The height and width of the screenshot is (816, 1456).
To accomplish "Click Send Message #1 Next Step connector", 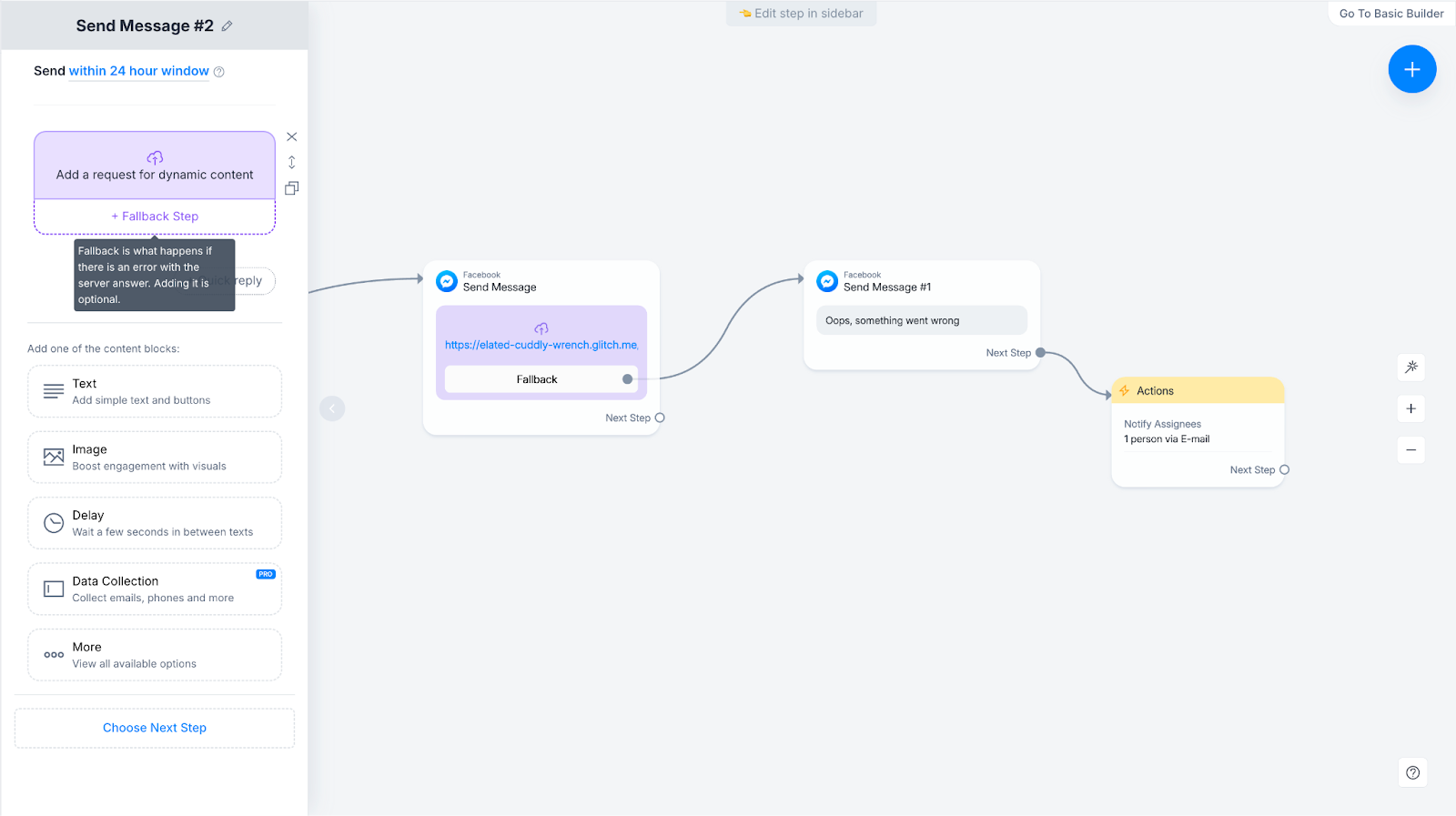I will click(x=1040, y=353).
